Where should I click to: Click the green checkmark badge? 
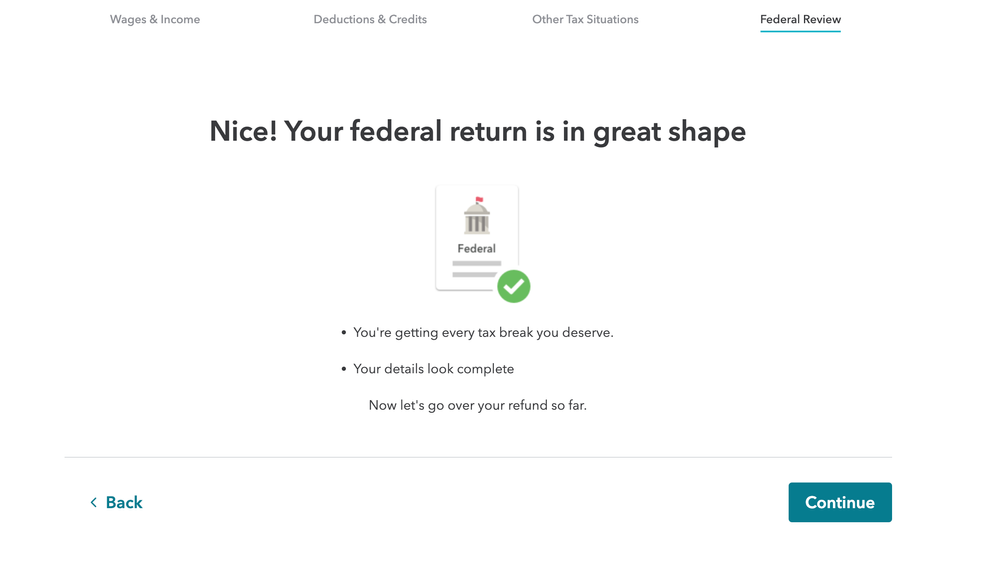[514, 286]
